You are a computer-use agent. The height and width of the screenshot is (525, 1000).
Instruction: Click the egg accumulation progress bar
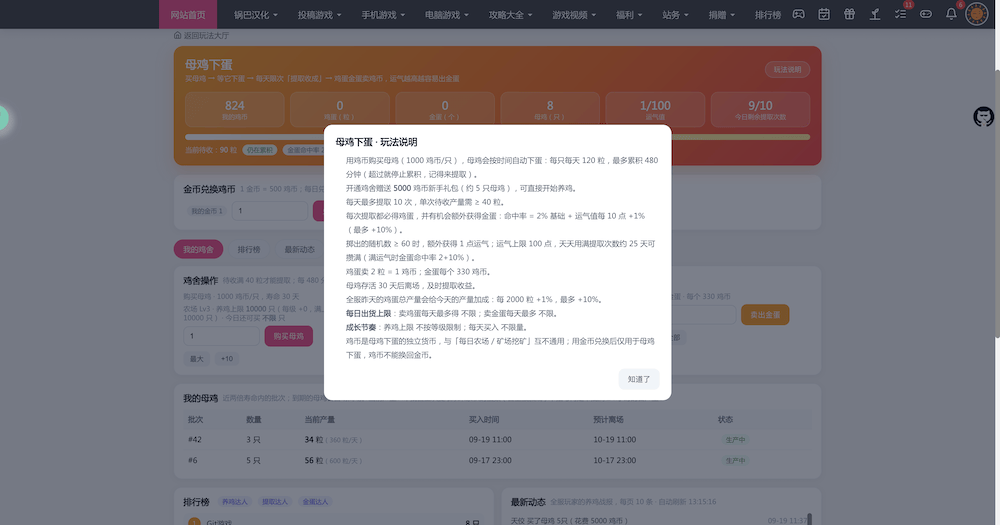(497, 137)
